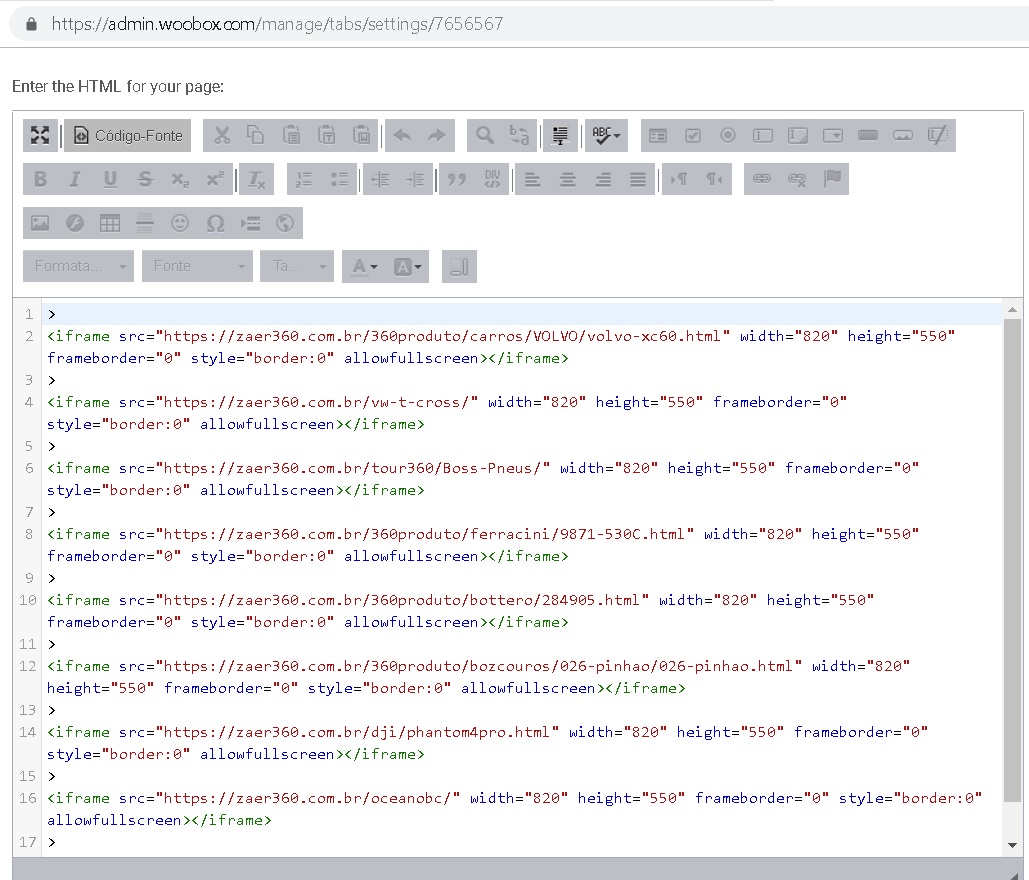The image size is (1029, 880).
Task: Toggle Strikethrough formatting
Action: pos(145,179)
